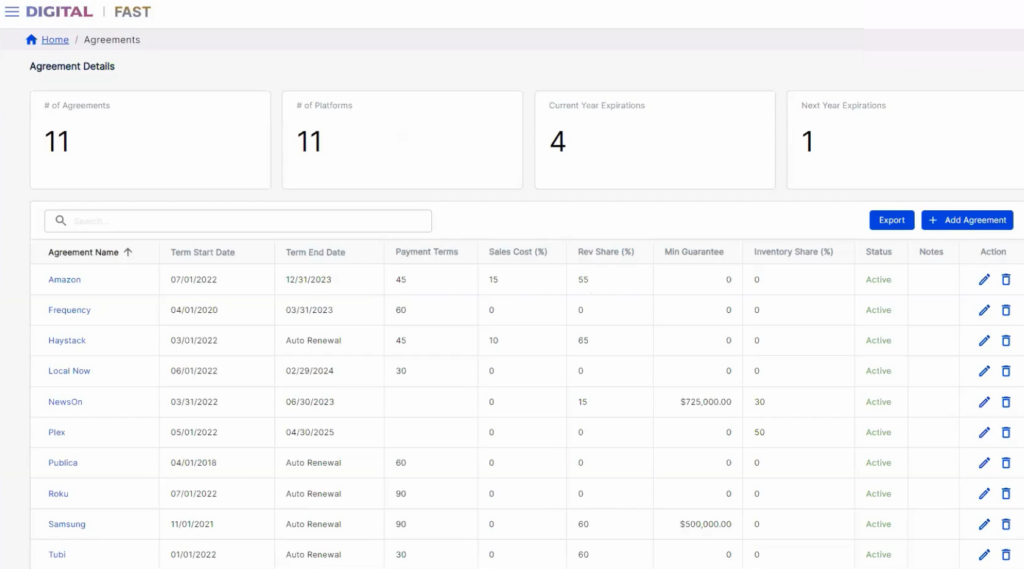
Task: Toggle sort arrow on Agreement Name column
Action: coord(128,252)
